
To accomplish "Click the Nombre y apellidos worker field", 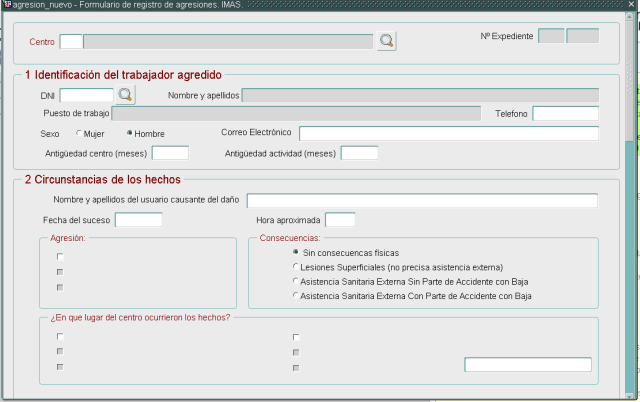I will coord(420,96).
